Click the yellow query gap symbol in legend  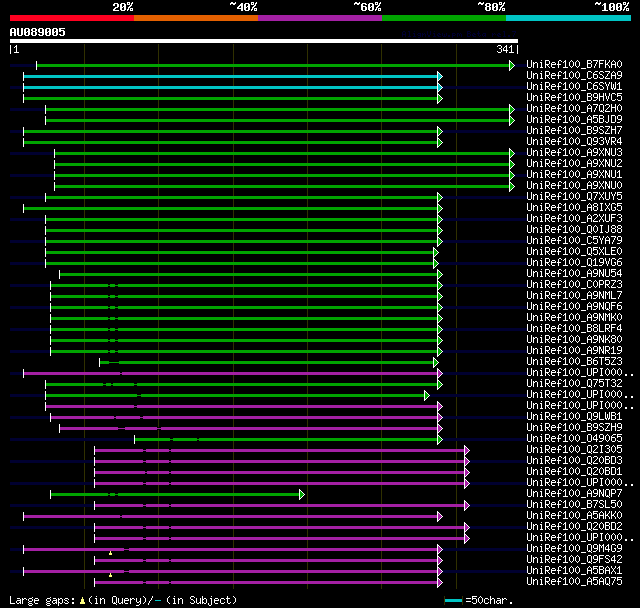[82, 600]
